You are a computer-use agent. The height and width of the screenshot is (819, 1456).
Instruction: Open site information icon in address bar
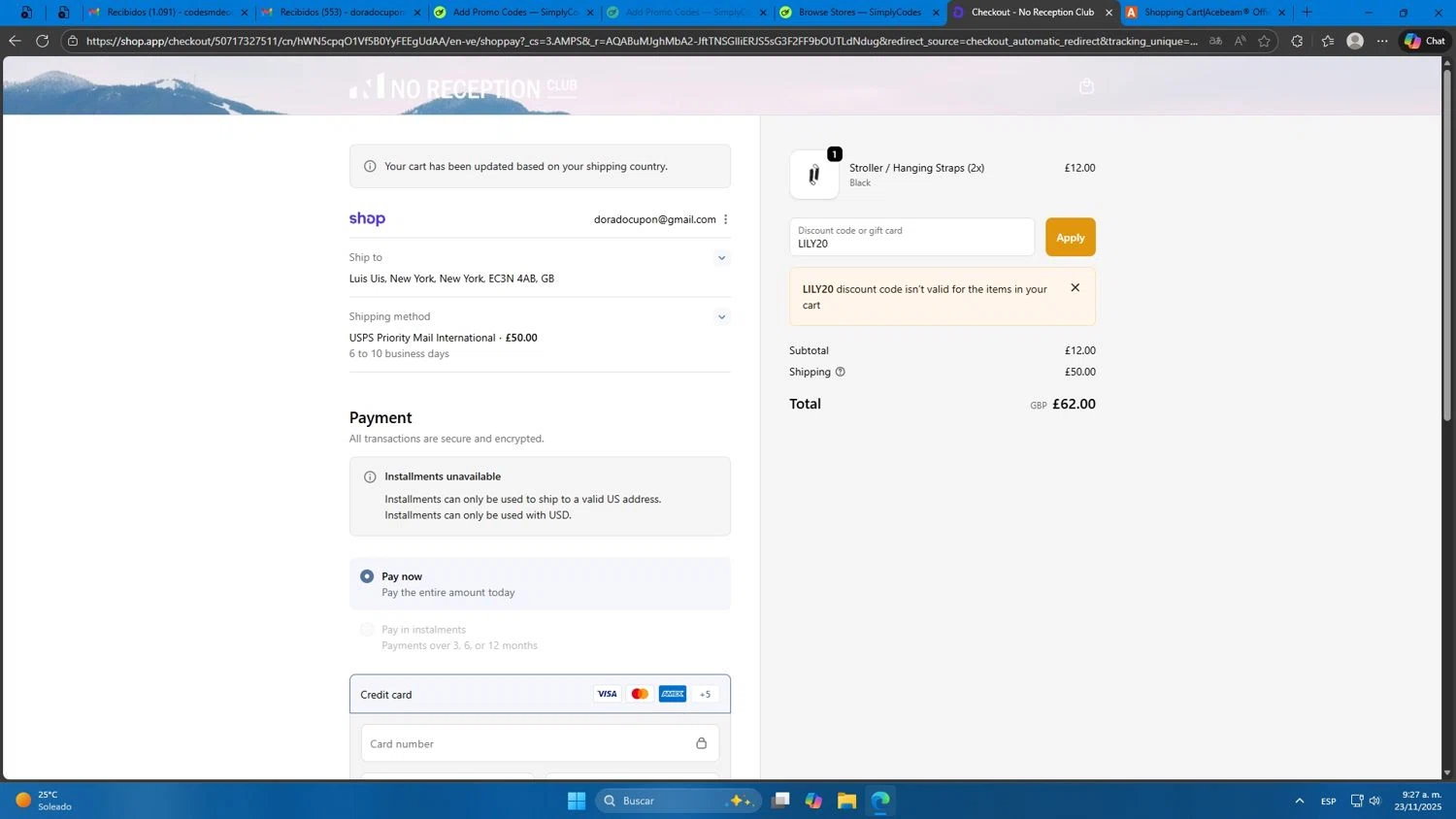73,41
